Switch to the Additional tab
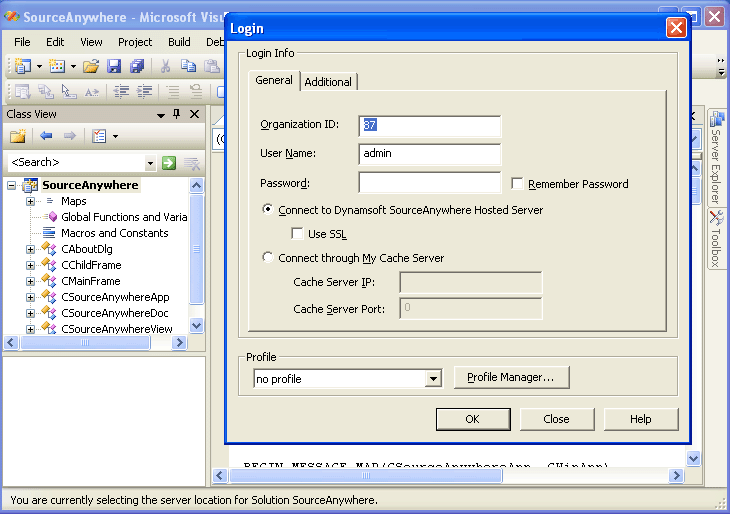This screenshot has height=514, width=730. (328, 82)
